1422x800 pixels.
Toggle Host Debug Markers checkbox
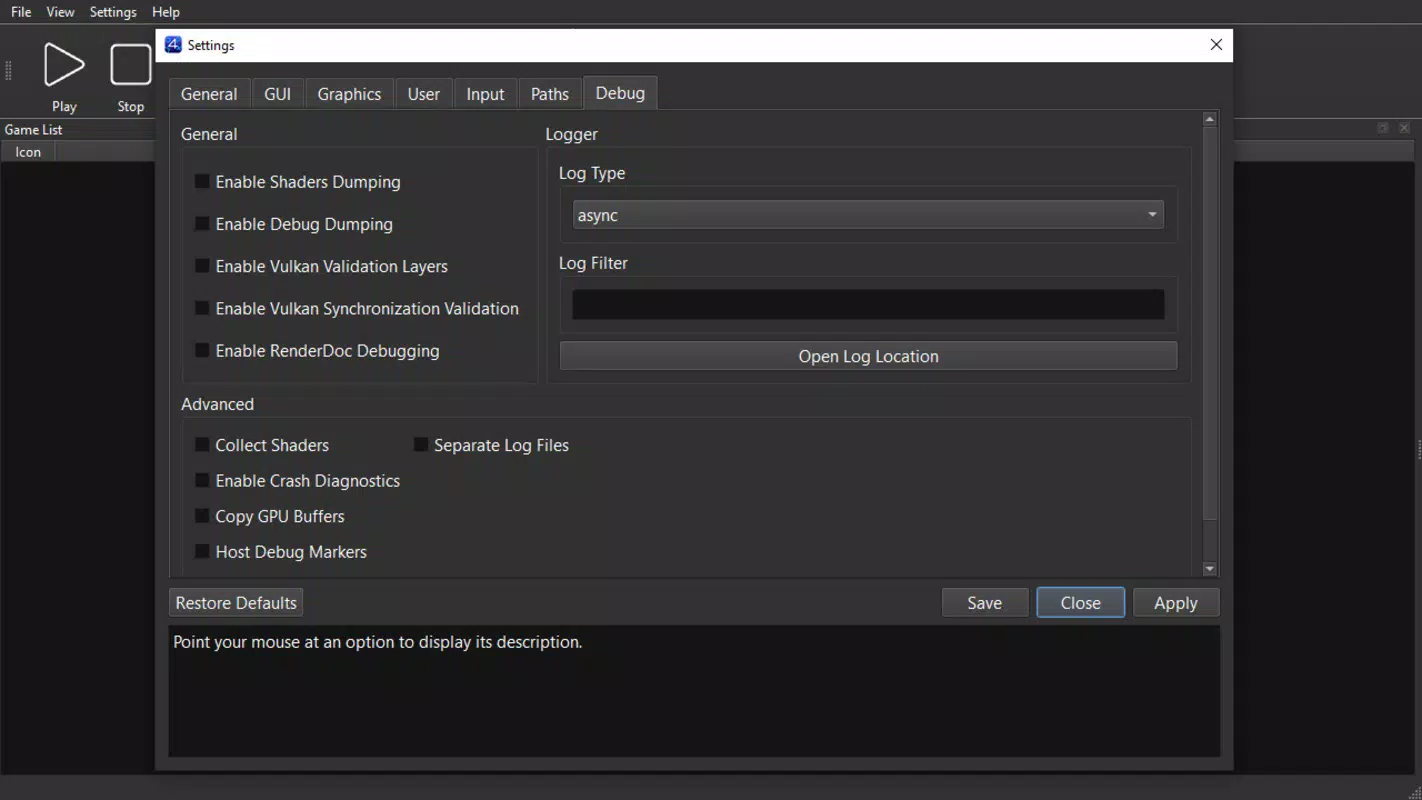[202, 551]
